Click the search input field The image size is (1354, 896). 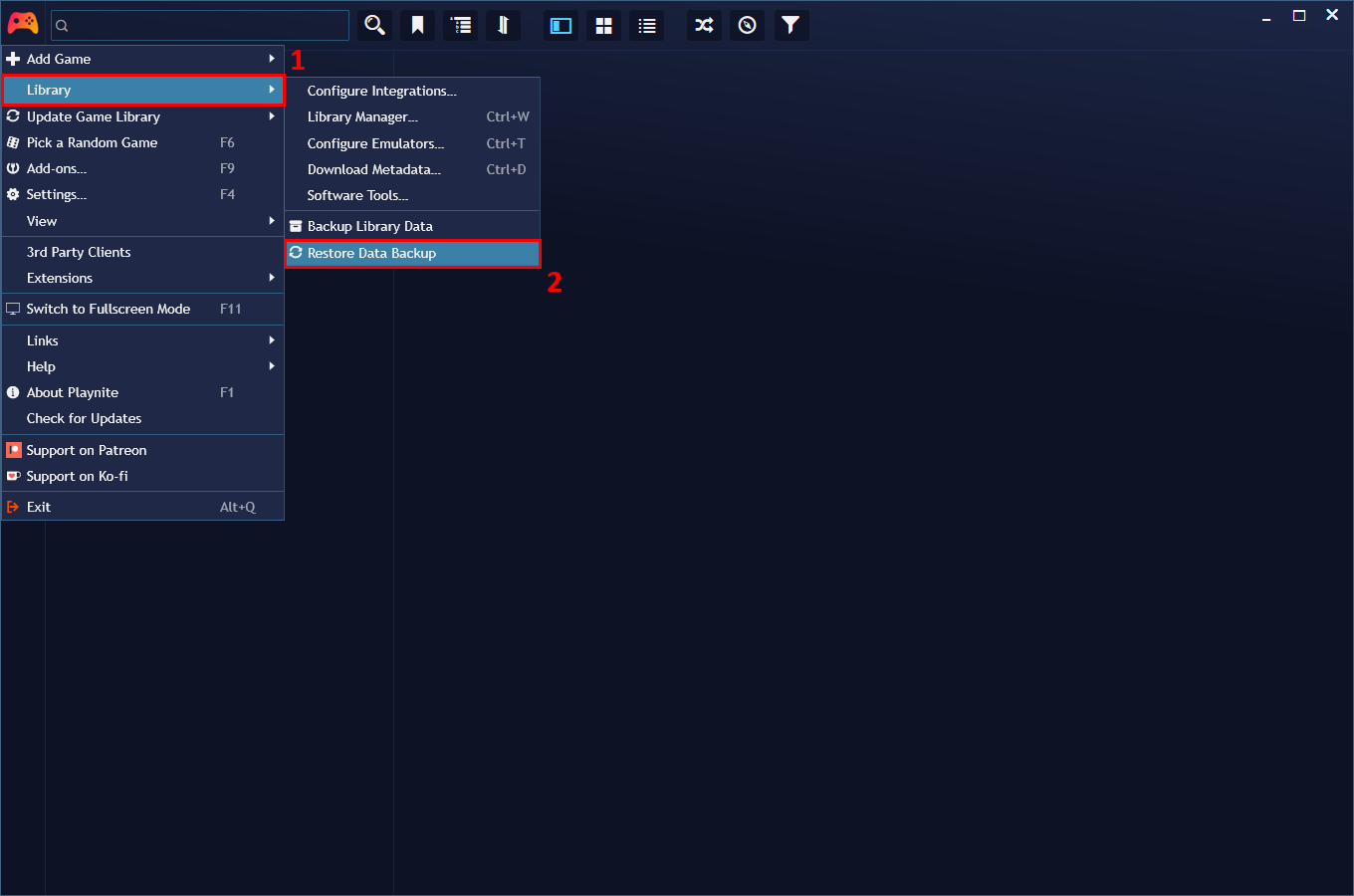click(x=199, y=25)
